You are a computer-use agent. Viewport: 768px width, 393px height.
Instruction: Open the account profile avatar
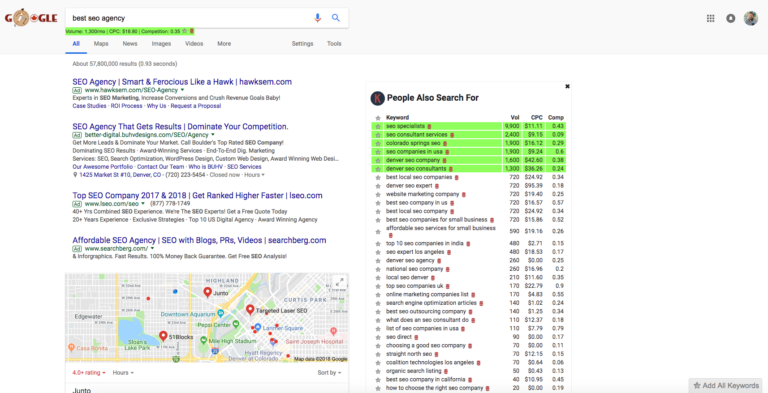coord(750,18)
